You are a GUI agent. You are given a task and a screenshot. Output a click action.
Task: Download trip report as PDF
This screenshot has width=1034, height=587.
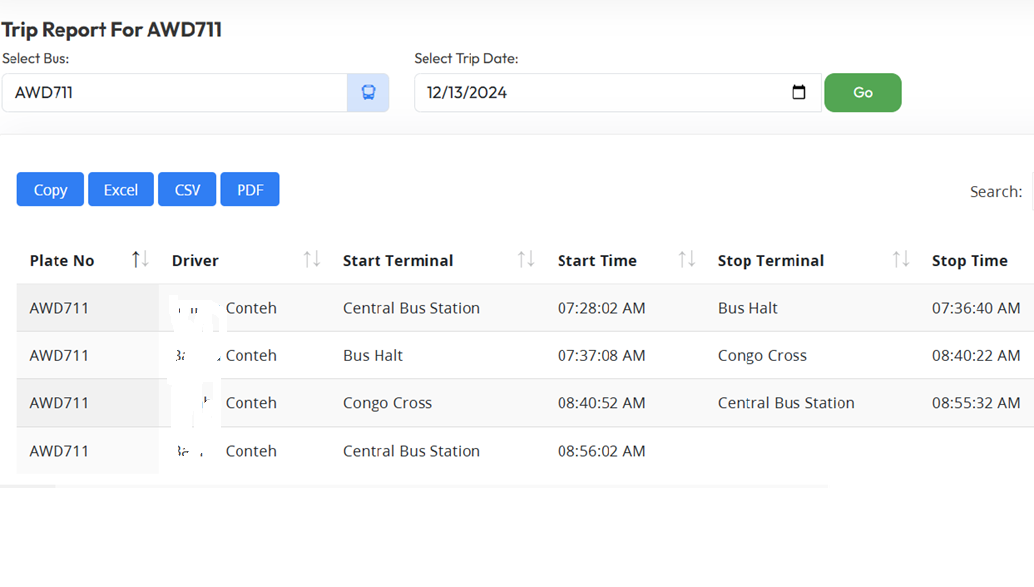pos(250,190)
